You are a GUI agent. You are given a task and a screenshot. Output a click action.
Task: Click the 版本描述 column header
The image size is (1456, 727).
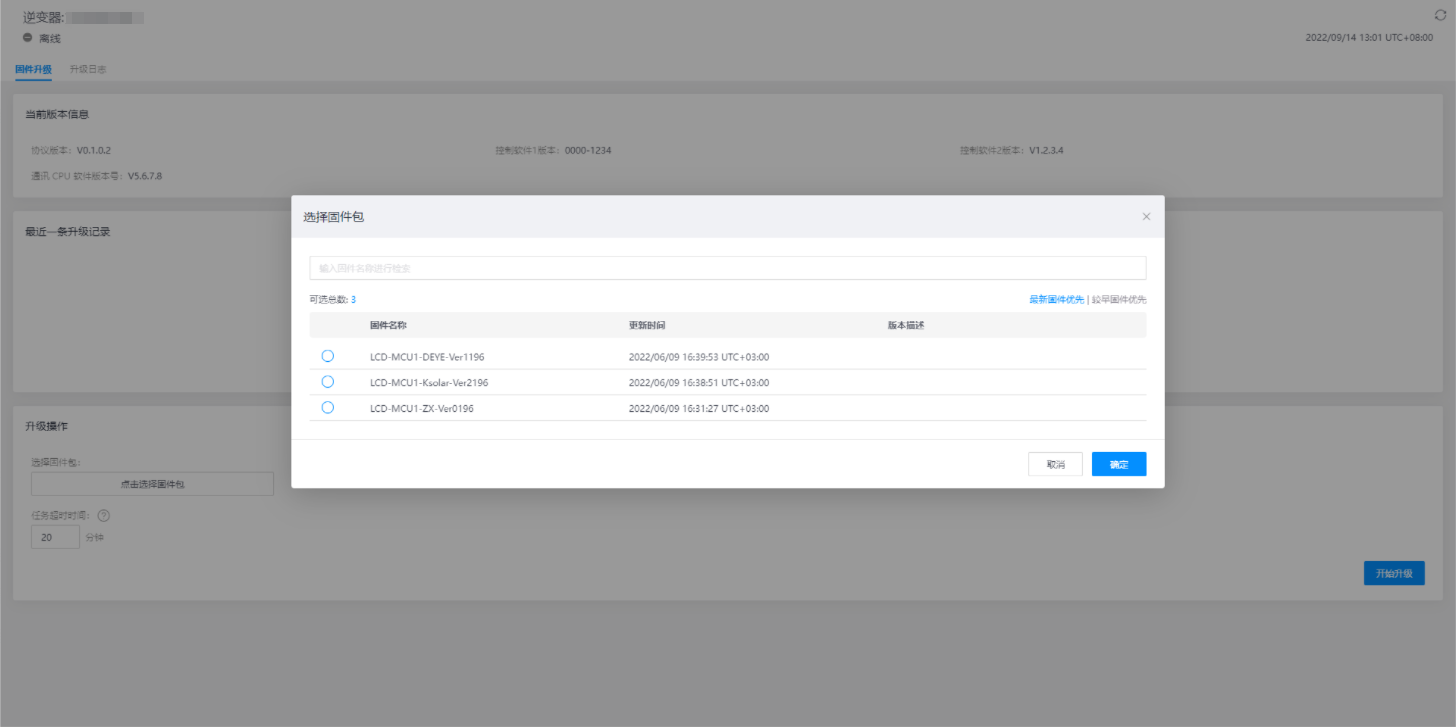(906, 326)
